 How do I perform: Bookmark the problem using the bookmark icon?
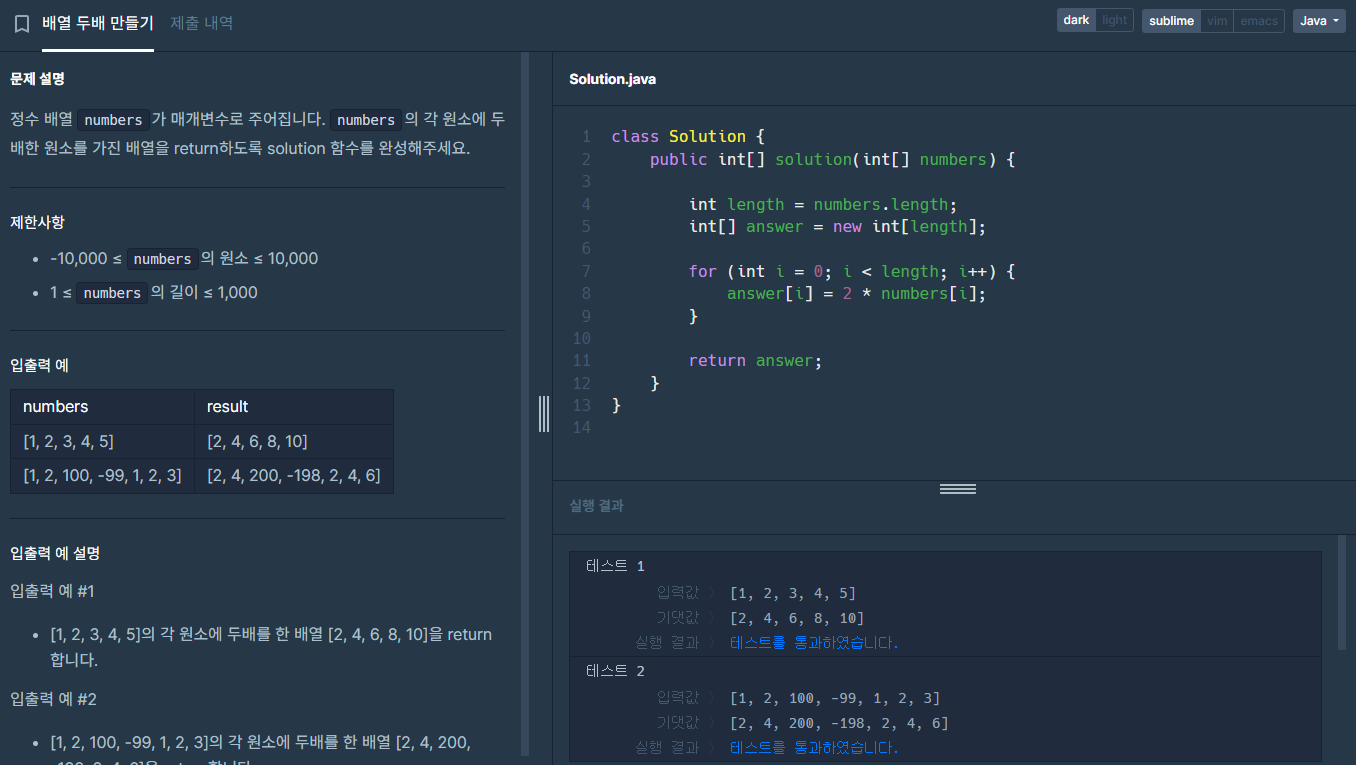point(22,23)
